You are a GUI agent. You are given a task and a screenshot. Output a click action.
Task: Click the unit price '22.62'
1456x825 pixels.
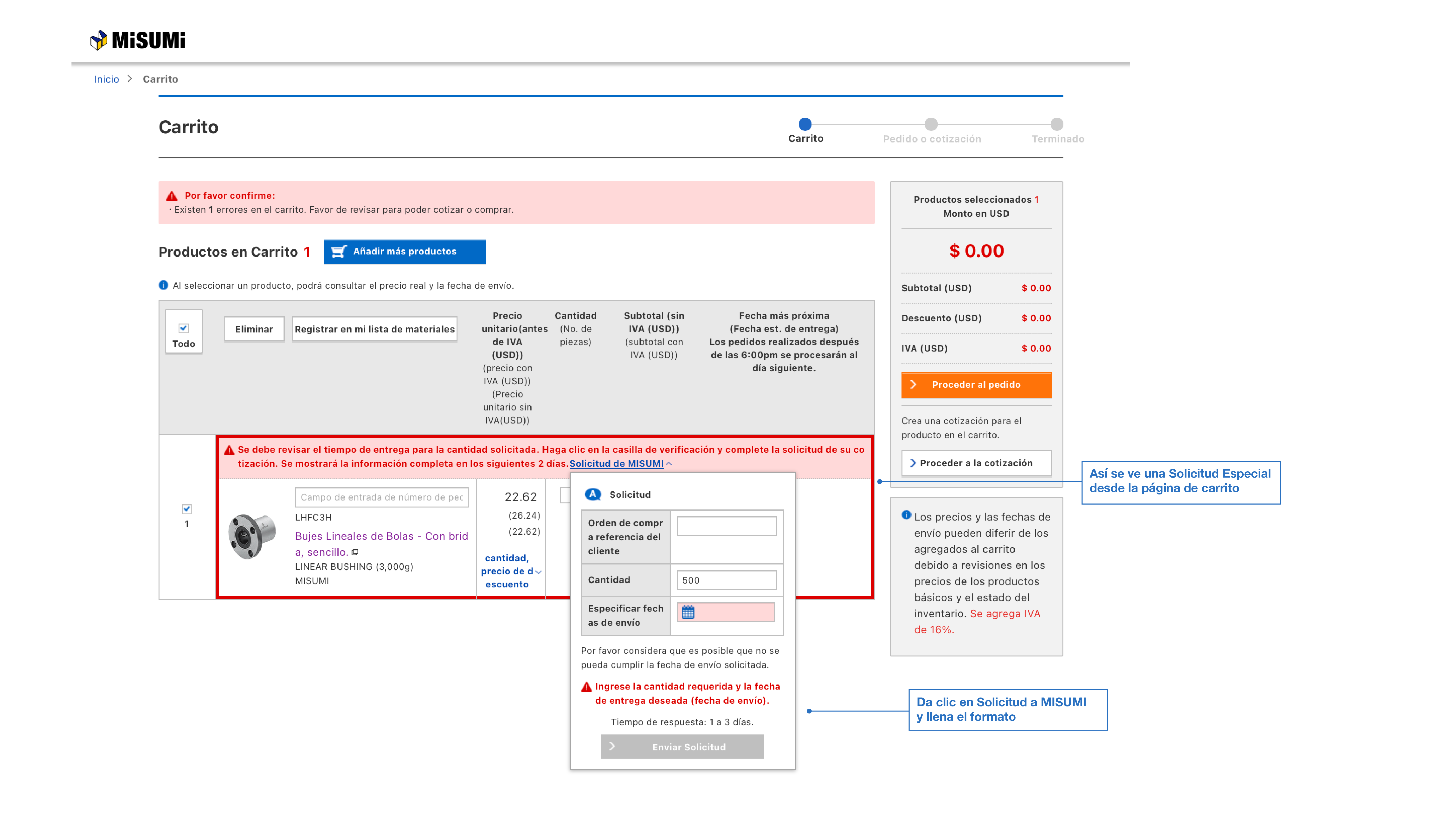(520, 497)
